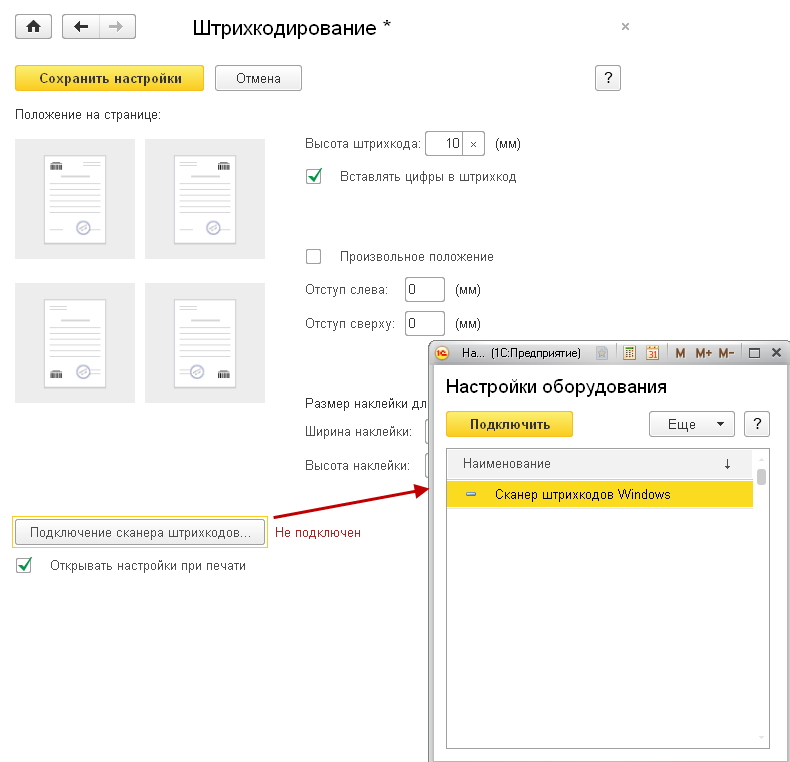
Task: Click the Home icon button
Action: click(33, 27)
